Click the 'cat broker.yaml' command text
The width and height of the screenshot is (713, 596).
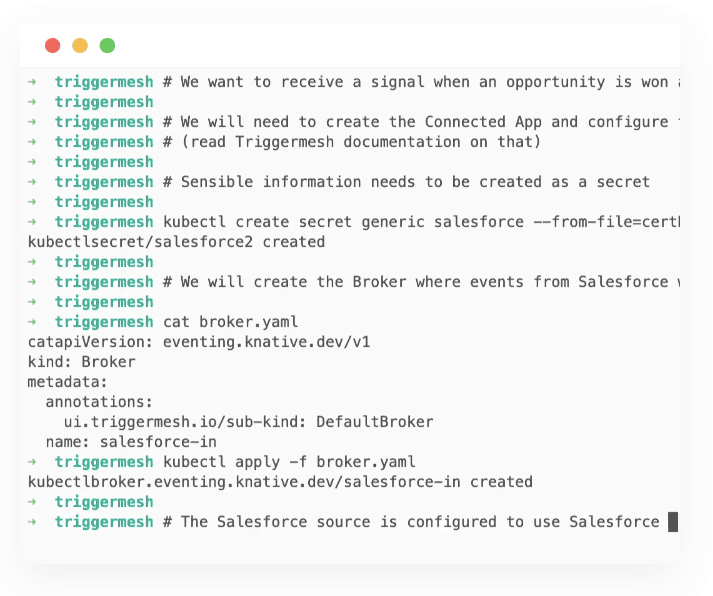pyautogui.click(x=231, y=322)
